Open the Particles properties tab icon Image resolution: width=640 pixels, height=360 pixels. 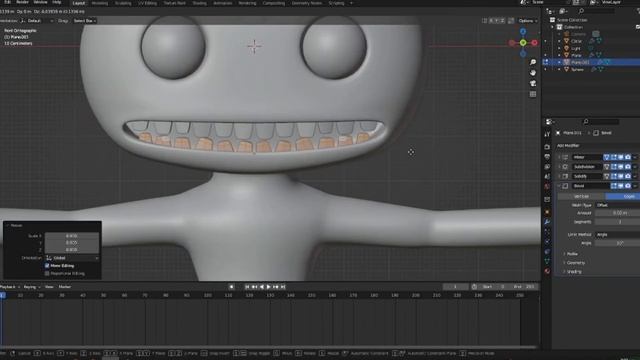click(547, 232)
